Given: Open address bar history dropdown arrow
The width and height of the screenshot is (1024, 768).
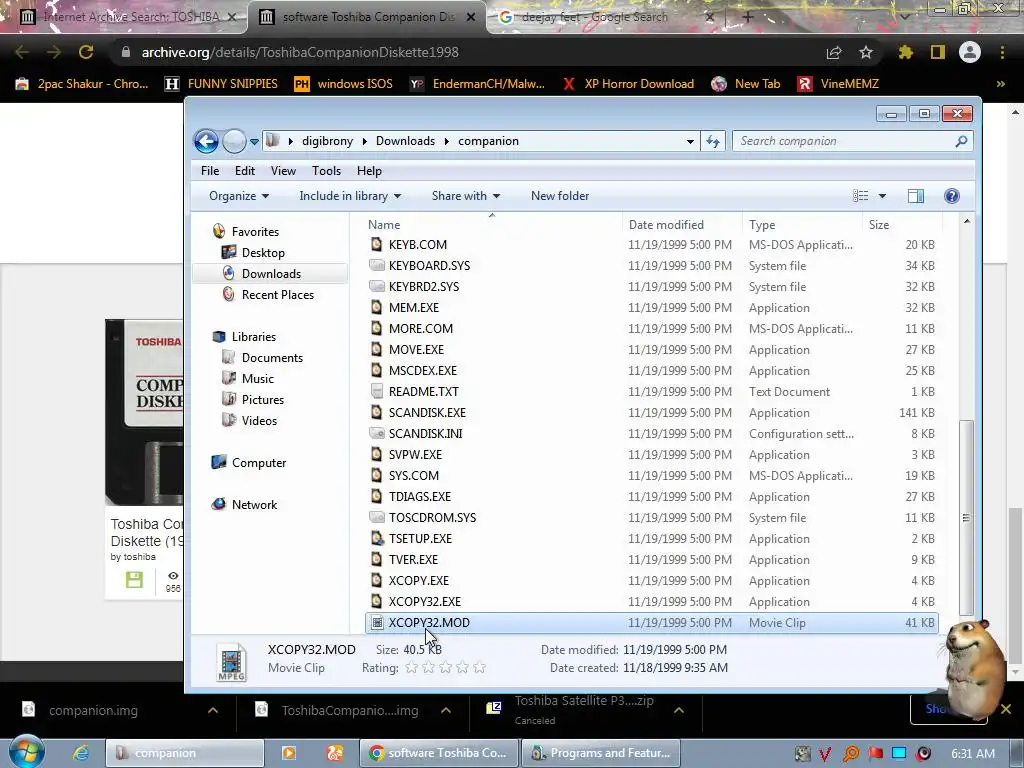Looking at the screenshot, I should coord(690,142).
